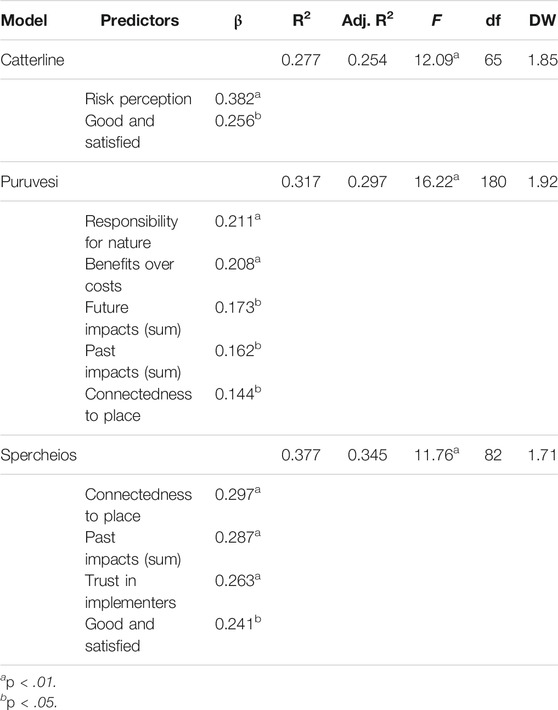Select Responsibility for nature predictor text
The height and width of the screenshot is (710, 558).
click(131, 232)
